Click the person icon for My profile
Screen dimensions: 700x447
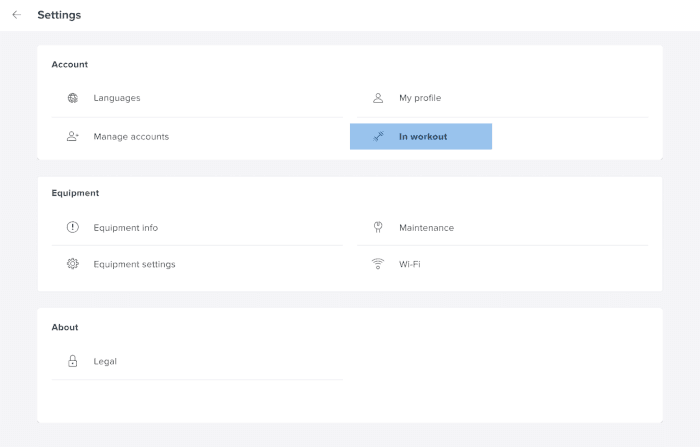(378, 98)
